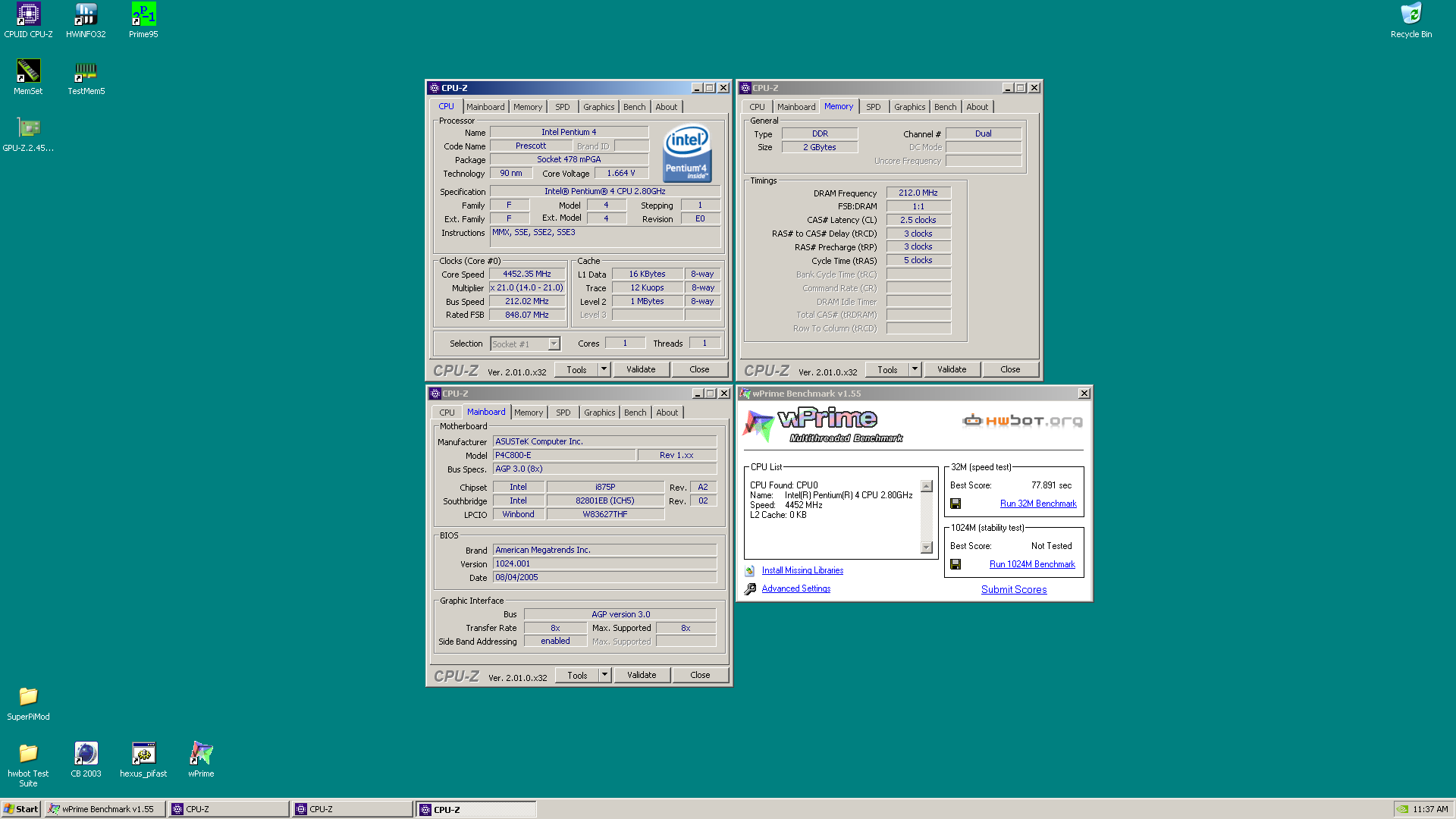
Task: Click CPU-Z title bar icon in CPU window
Action: (x=435, y=88)
